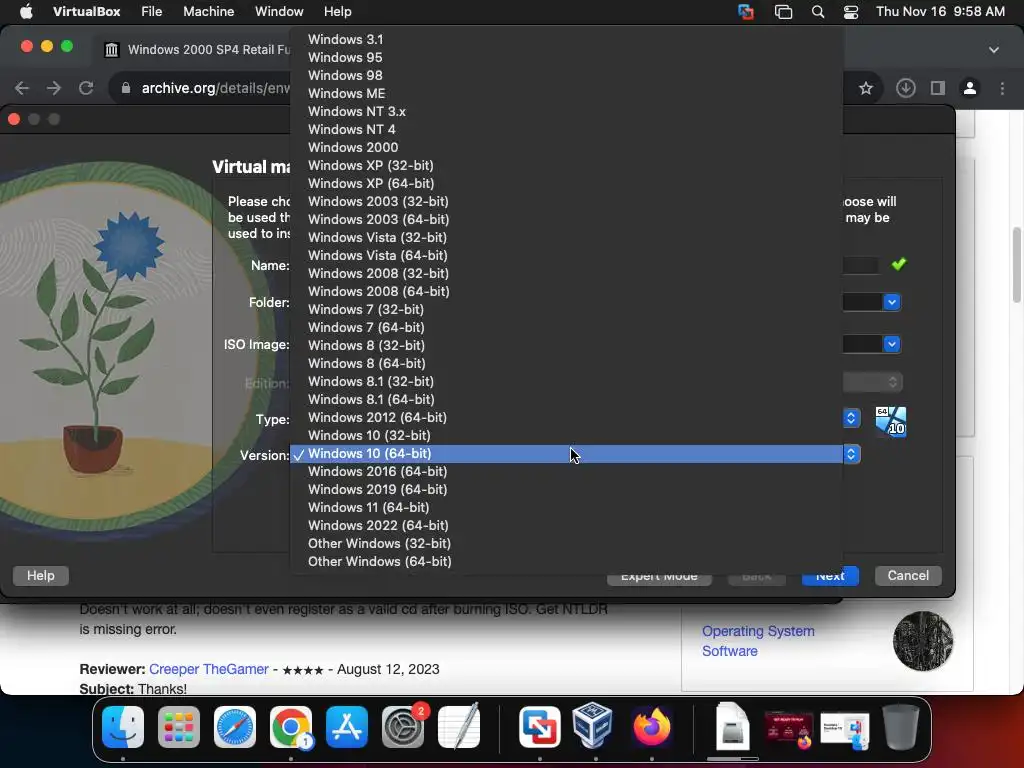Screen dimensions: 1024x768
Task: Open the Operating System Software link
Action: point(758,641)
